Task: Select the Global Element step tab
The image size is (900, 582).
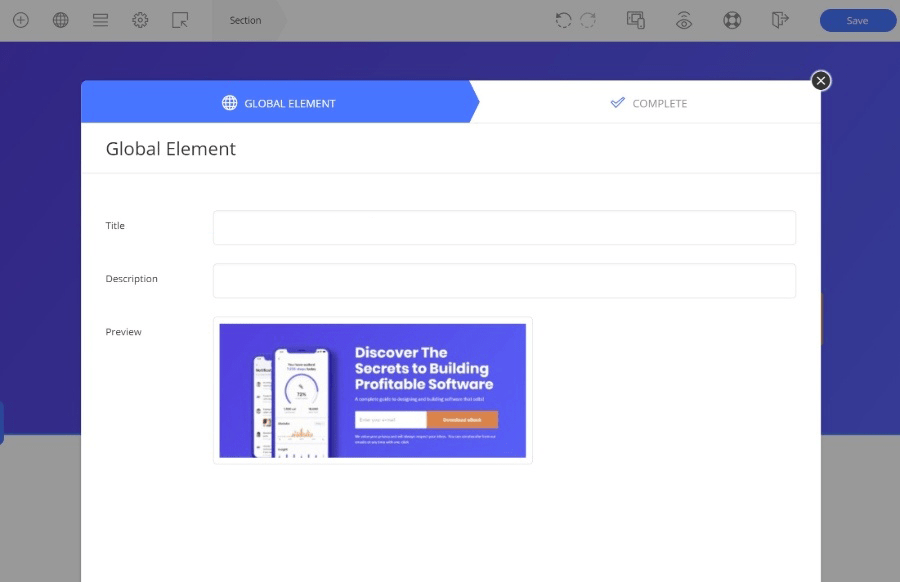Action: 278,102
